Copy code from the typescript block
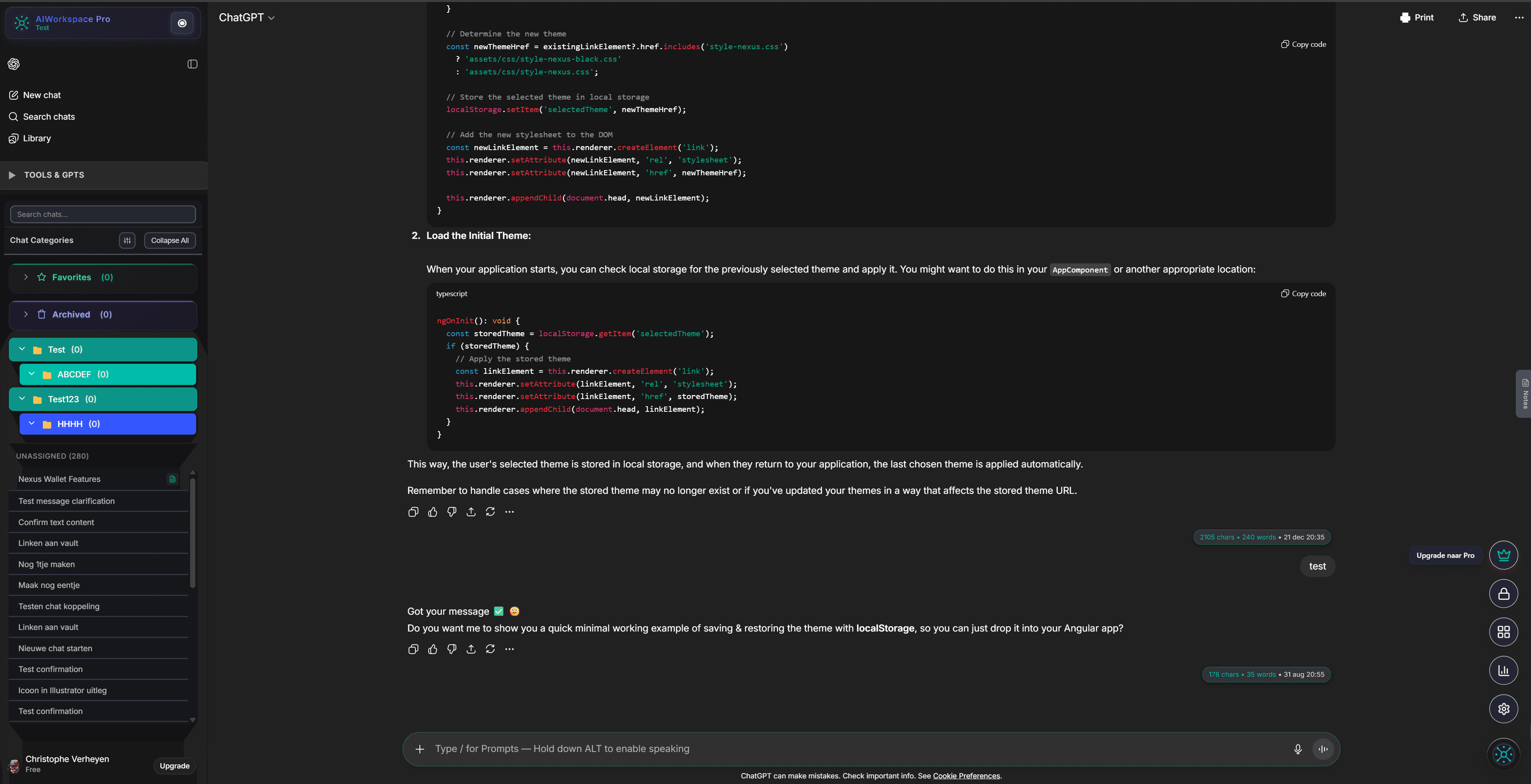The image size is (1531, 784). click(x=1303, y=293)
